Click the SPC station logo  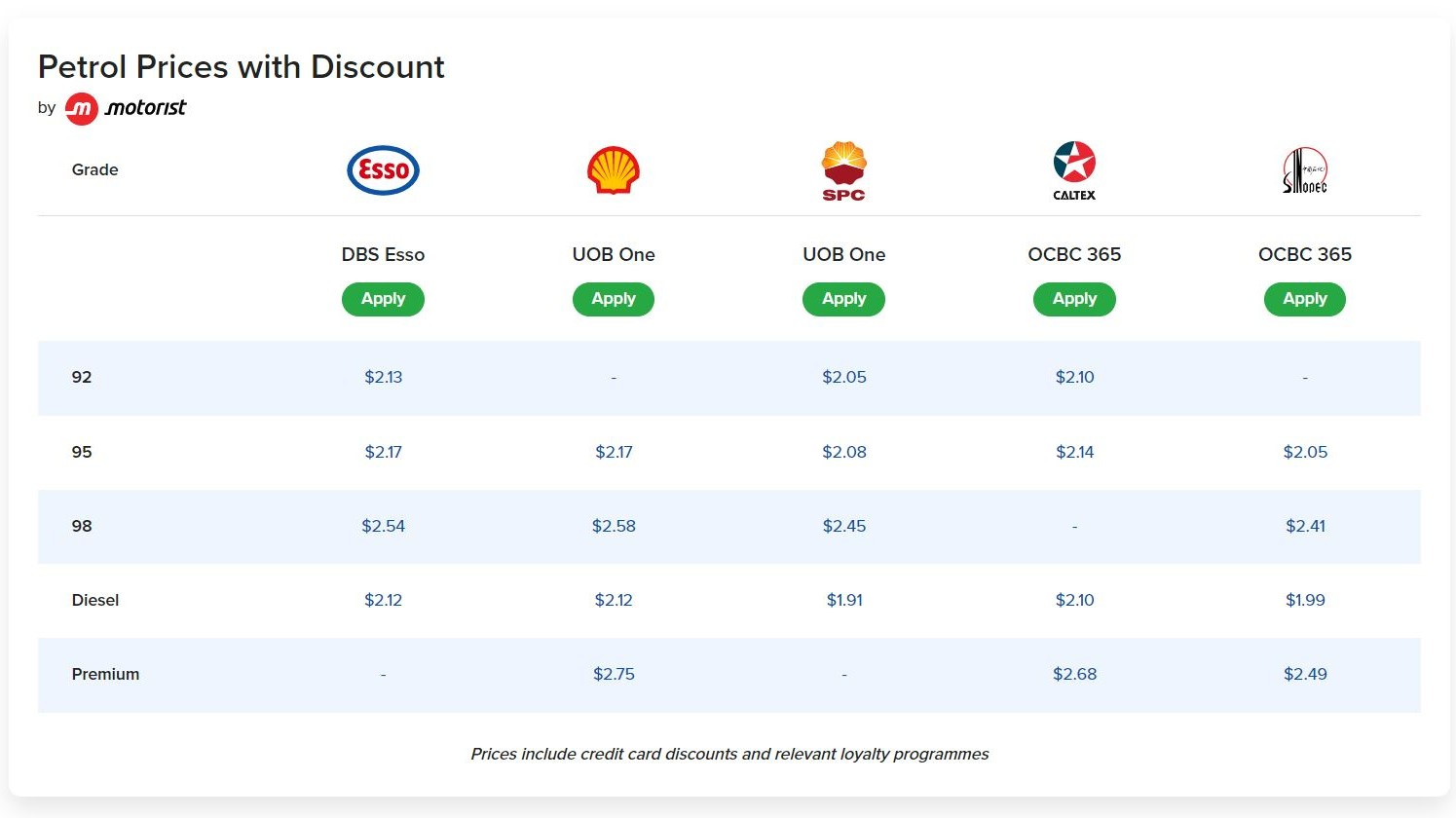tap(843, 169)
